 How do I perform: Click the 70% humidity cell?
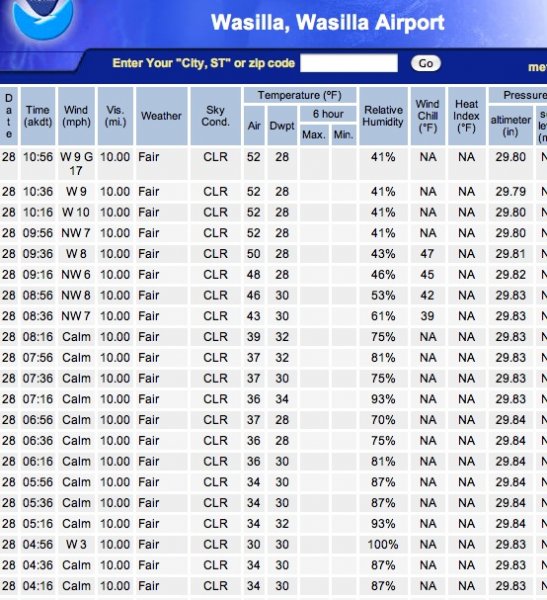[383, 420]
